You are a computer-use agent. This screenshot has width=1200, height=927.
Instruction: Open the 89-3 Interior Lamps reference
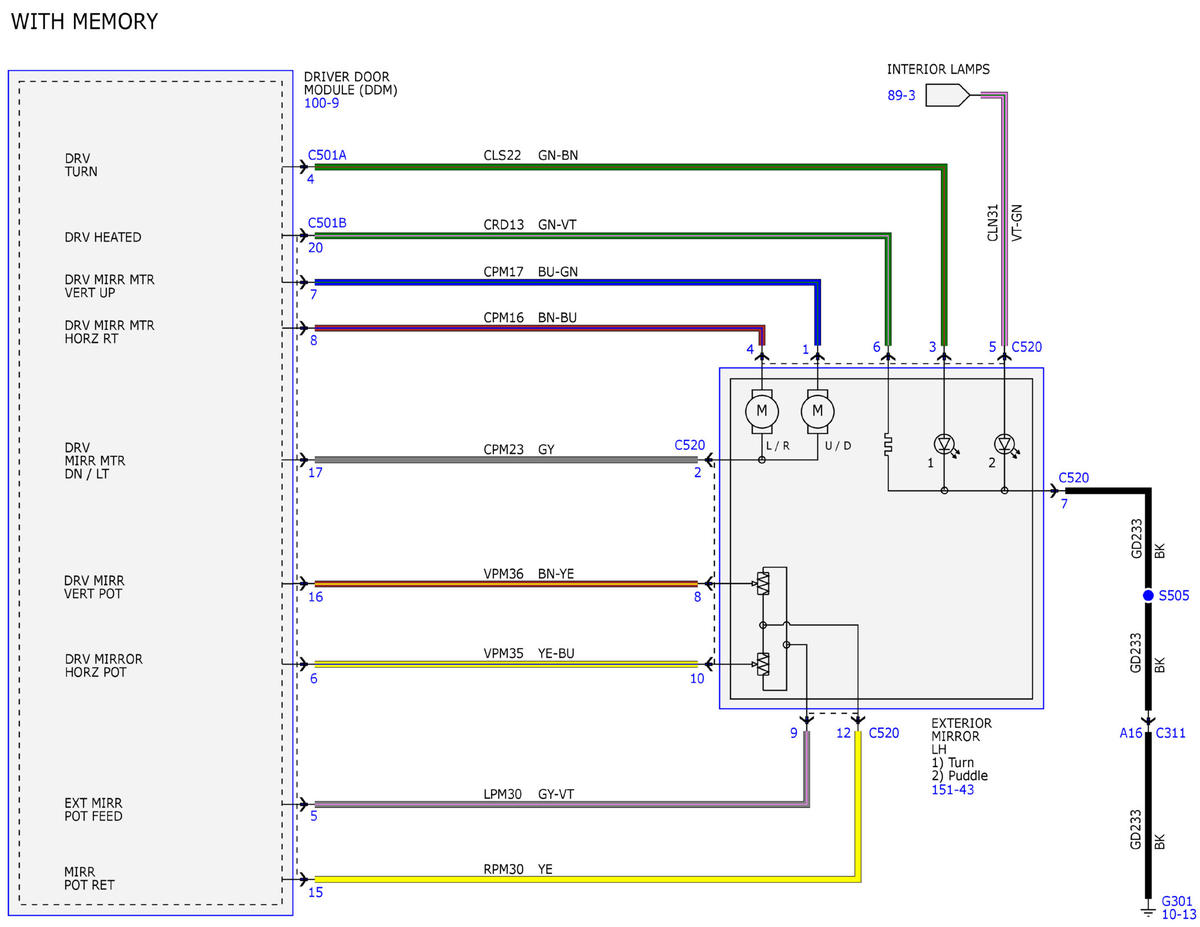901,96
